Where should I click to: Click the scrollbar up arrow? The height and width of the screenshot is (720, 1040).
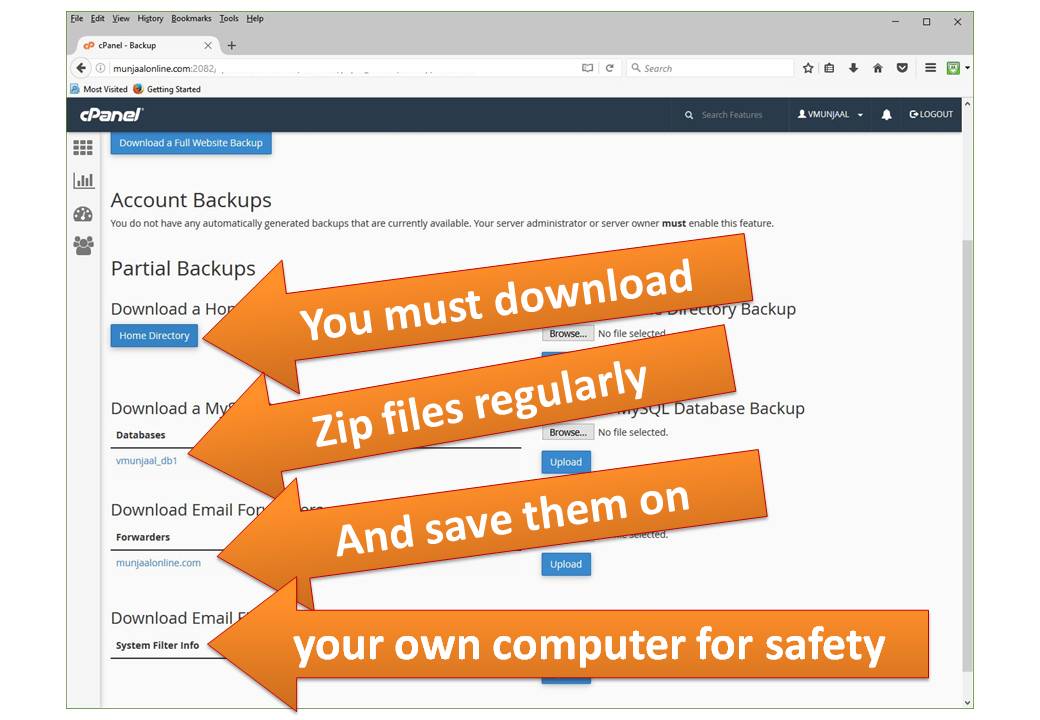click(x=967, y=104)
